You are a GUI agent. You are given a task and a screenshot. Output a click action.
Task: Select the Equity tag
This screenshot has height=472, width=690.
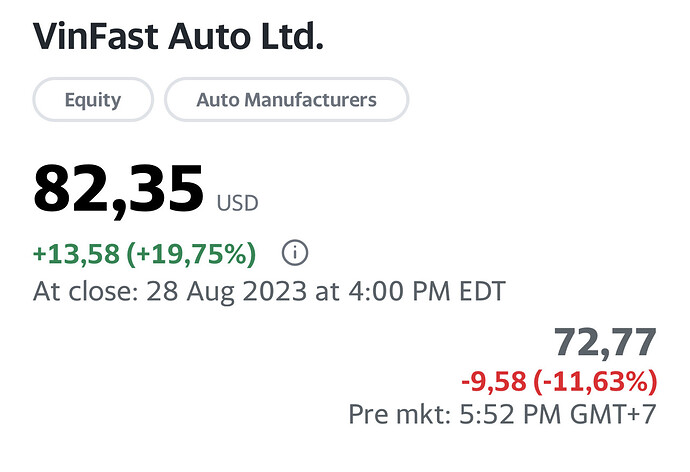tap(93, 100)
